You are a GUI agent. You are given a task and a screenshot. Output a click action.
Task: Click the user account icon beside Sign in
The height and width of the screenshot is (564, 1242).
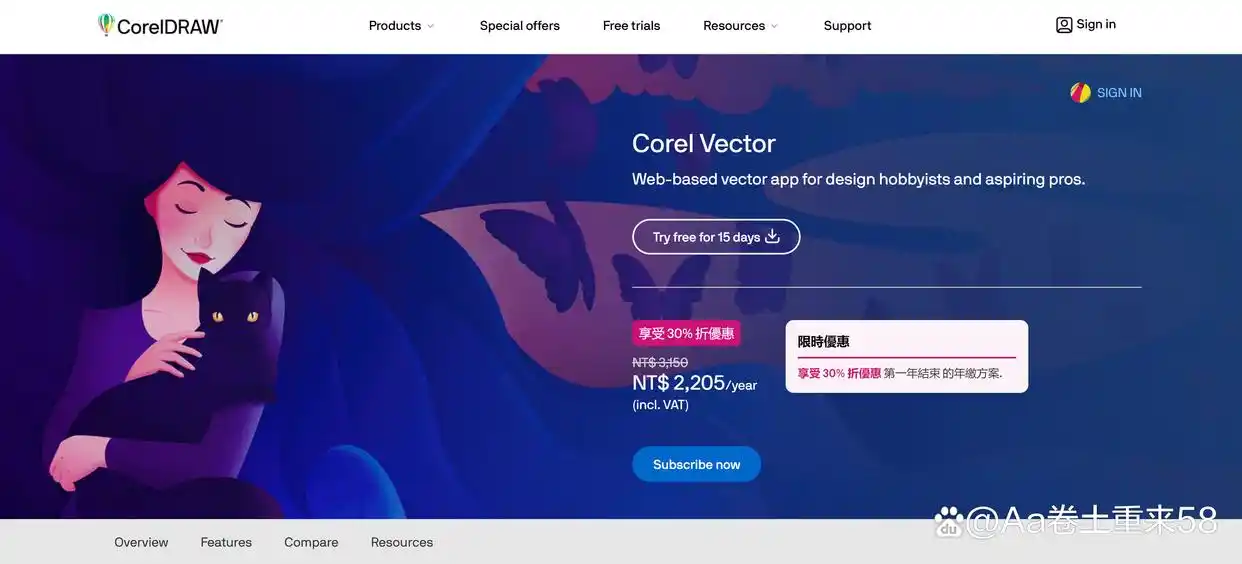(x=1064, y=25)
